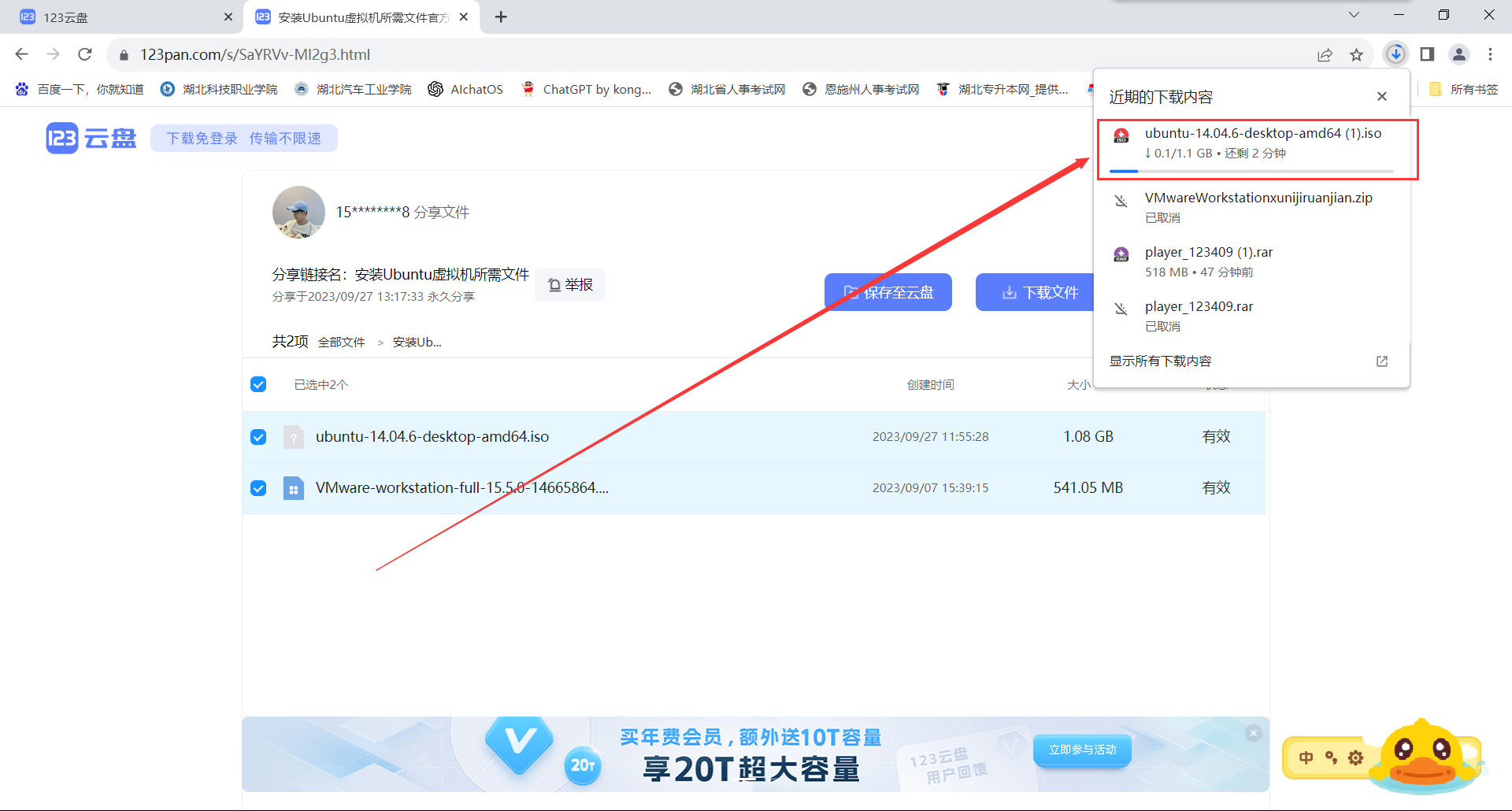
Task: Open the 所有书签 folder
Action: point(1463,89)
